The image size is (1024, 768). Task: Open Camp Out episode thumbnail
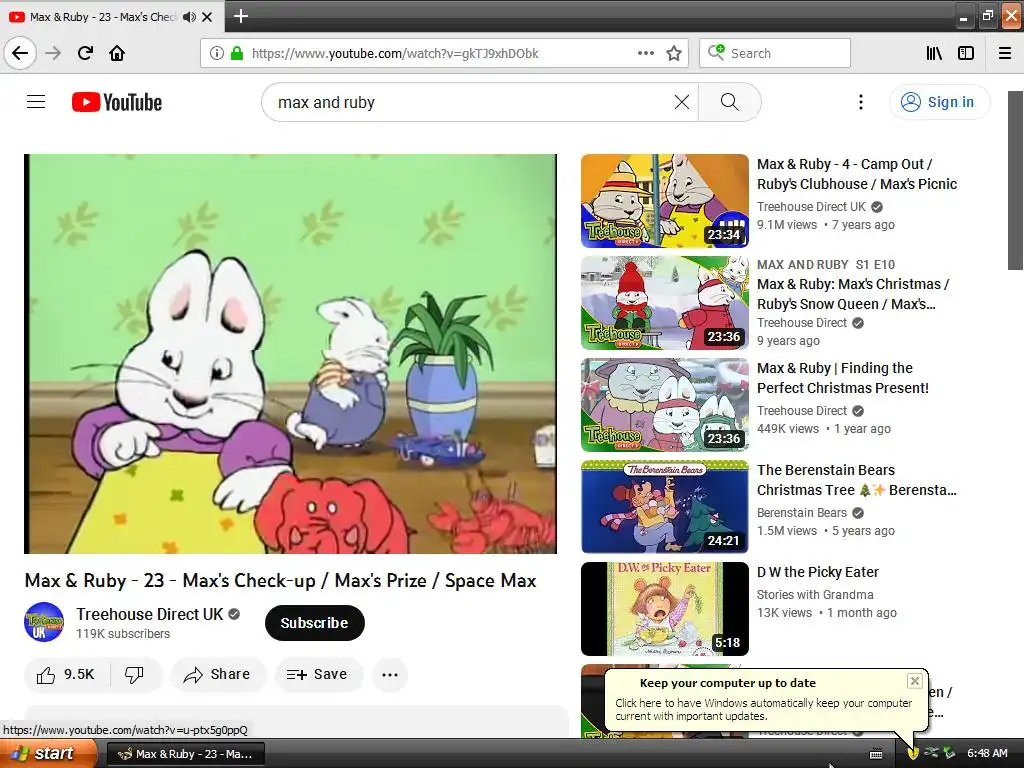665,200
